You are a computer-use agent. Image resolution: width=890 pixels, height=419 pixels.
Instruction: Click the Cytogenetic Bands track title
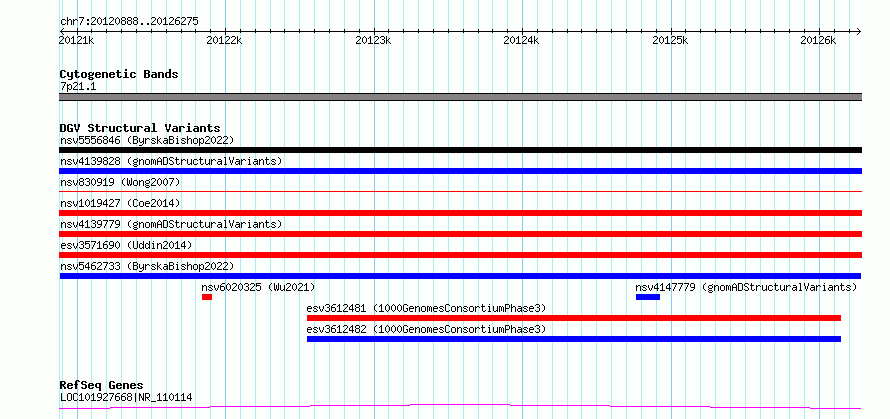pos(119,74)
